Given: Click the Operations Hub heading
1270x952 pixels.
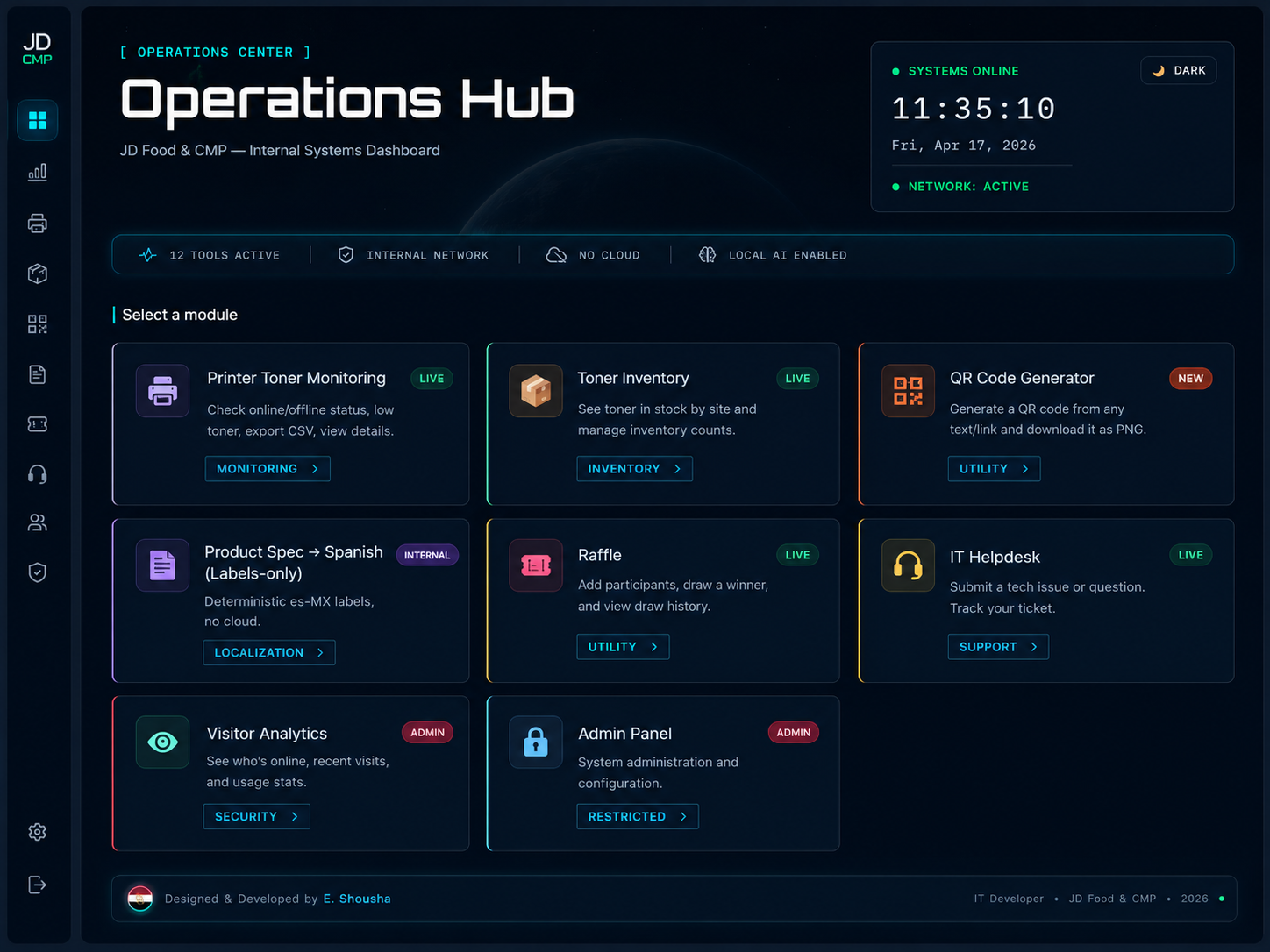Looking at the screenshot, I should (x=347, y=100).
